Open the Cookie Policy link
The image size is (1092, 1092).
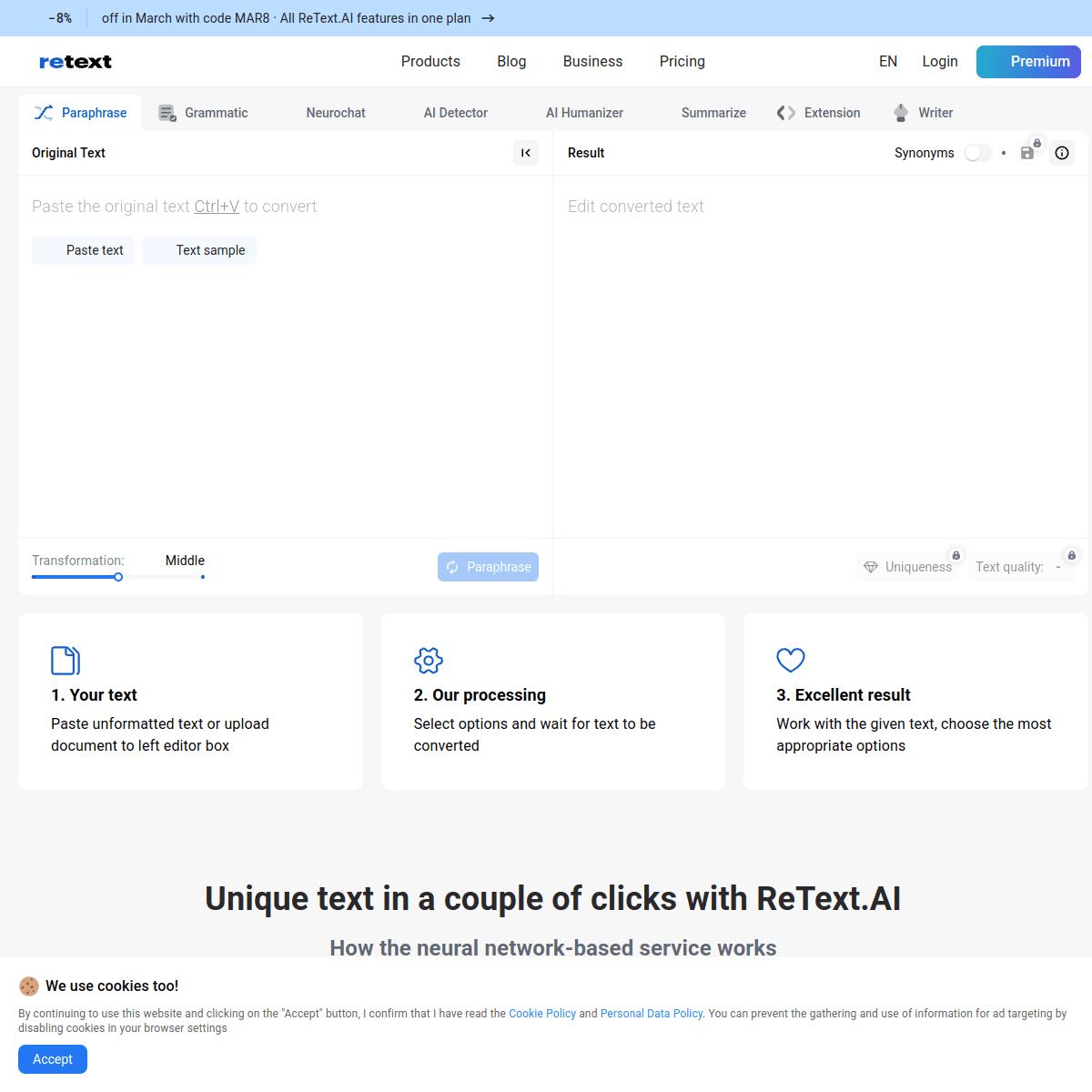coord(542,1014)
